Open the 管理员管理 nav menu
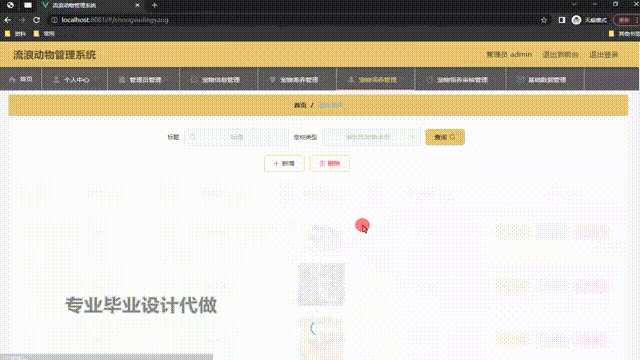 pyautogui.click(x=143, y=79)
